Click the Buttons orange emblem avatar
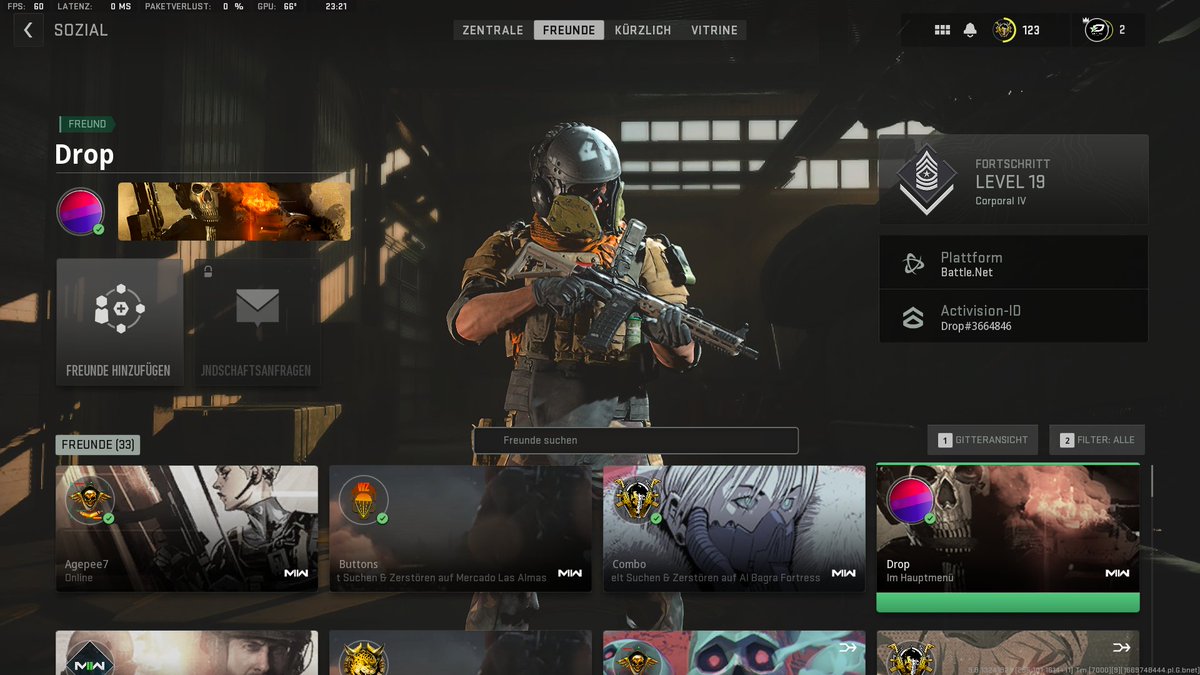Screen dimensions: 1200x675 click(x=363, y=499)
